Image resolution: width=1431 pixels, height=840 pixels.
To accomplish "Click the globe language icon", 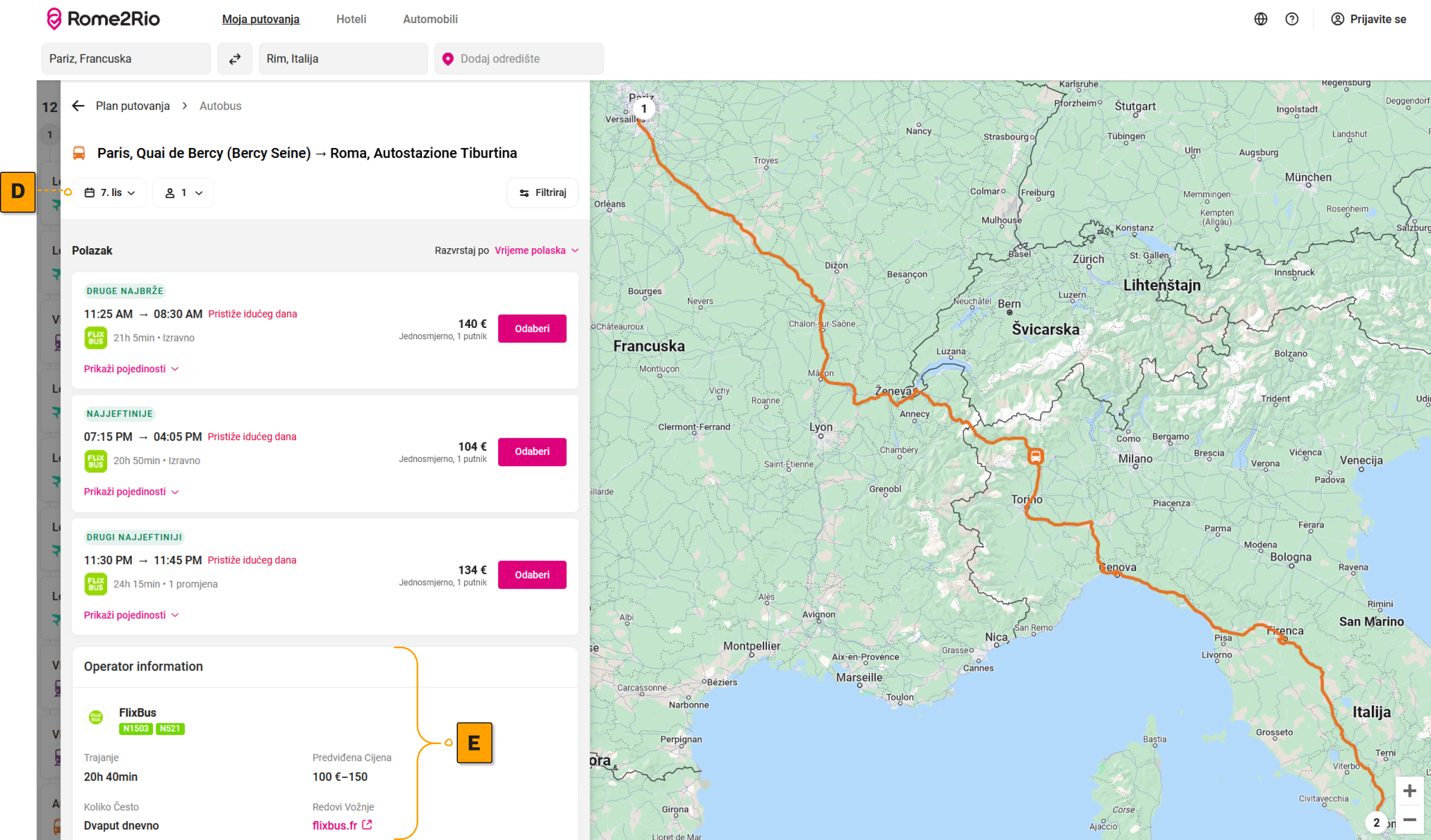I will pyautogui.click(x=1260, y=19).
